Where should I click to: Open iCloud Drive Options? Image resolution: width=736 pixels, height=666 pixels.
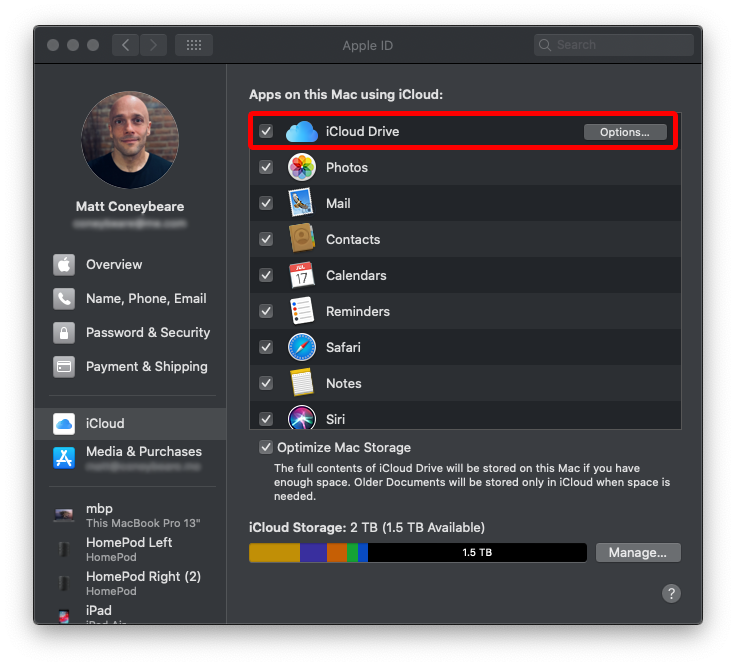pos(624,132)
